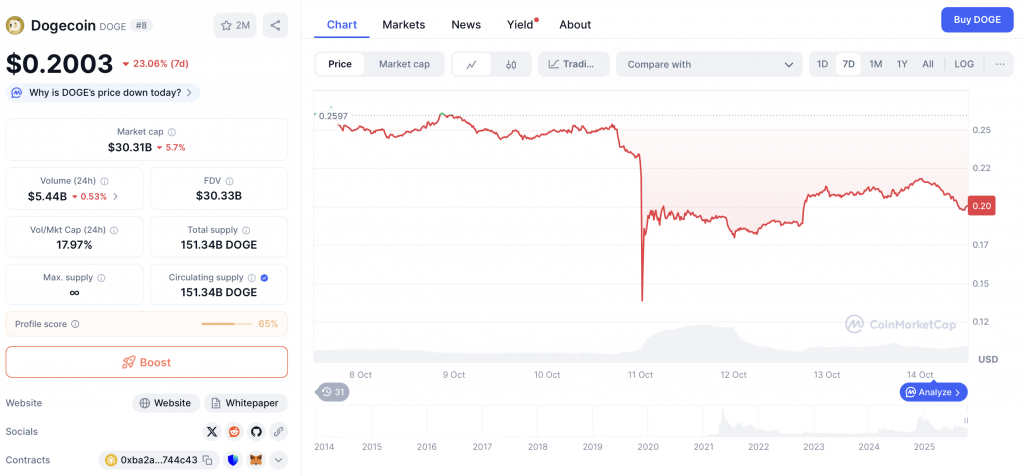Screen dimensions: 1024x476
Task: Select the 1D time range
Action: [x=822, y=64]
